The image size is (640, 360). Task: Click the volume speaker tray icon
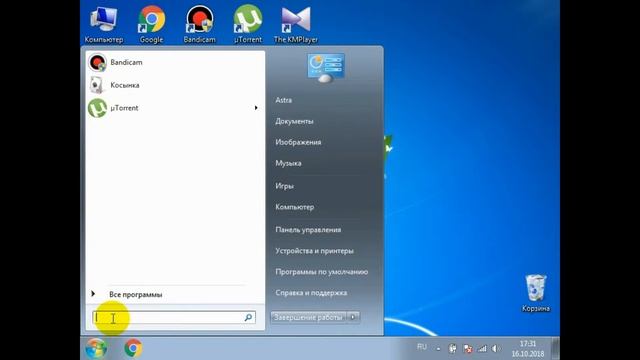pos(495,349)
